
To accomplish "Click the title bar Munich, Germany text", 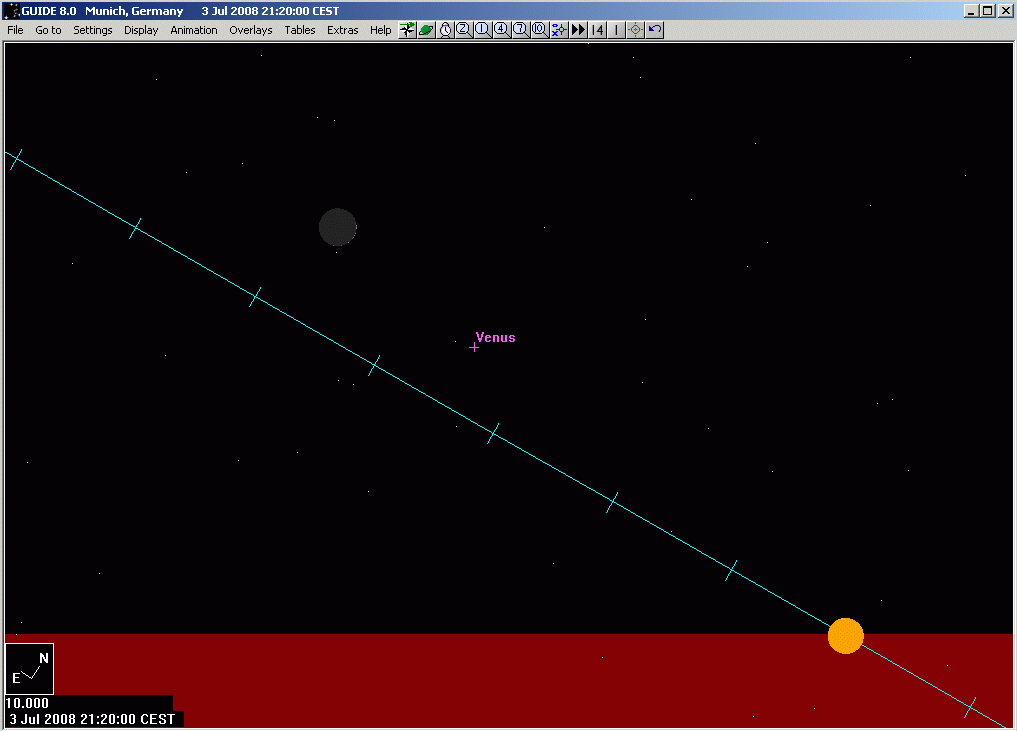I will click(134, 11).
